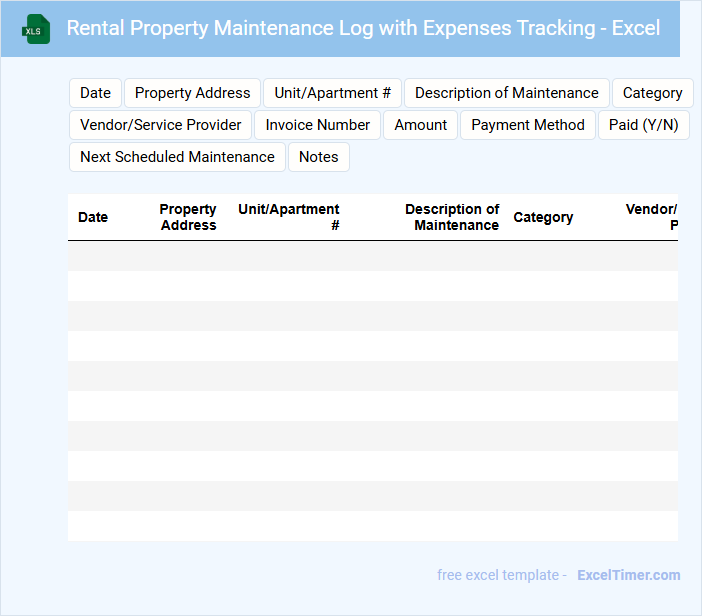Click Description of Maintenance tag
Screen dimensions: 702x616
pos(506,93)
